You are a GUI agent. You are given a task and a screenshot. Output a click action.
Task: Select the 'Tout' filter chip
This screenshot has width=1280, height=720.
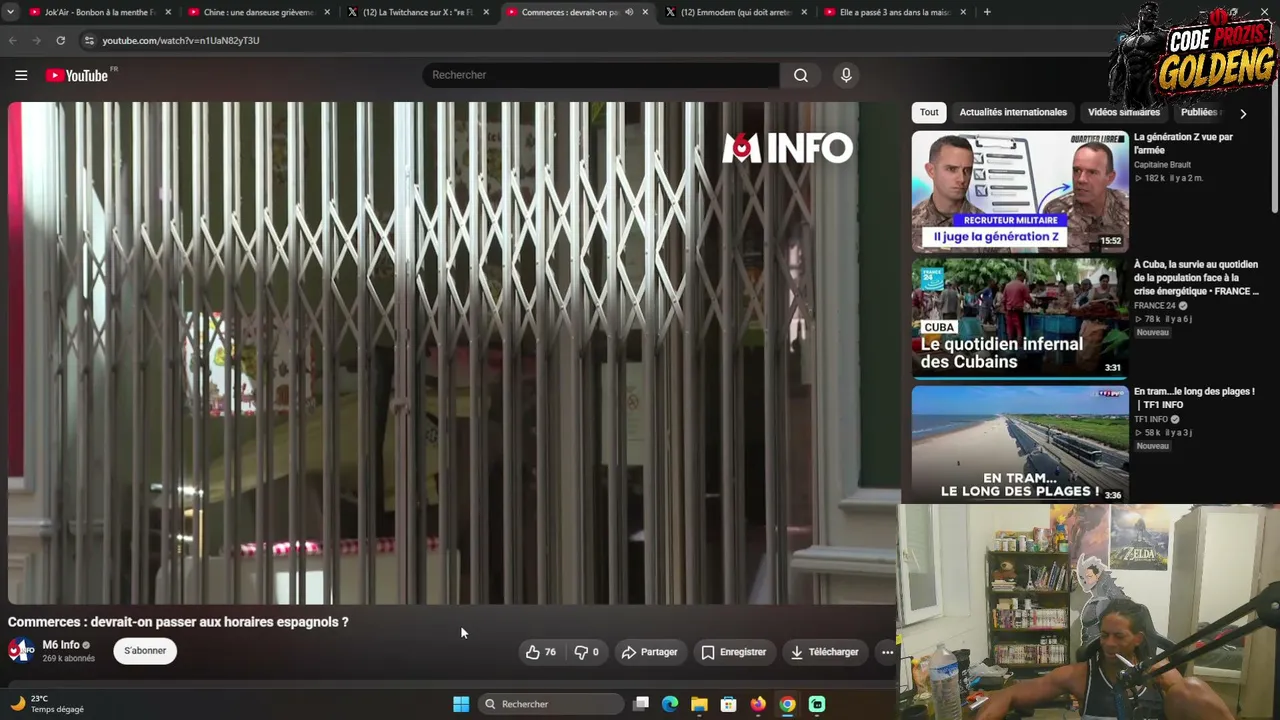(929, 112)
